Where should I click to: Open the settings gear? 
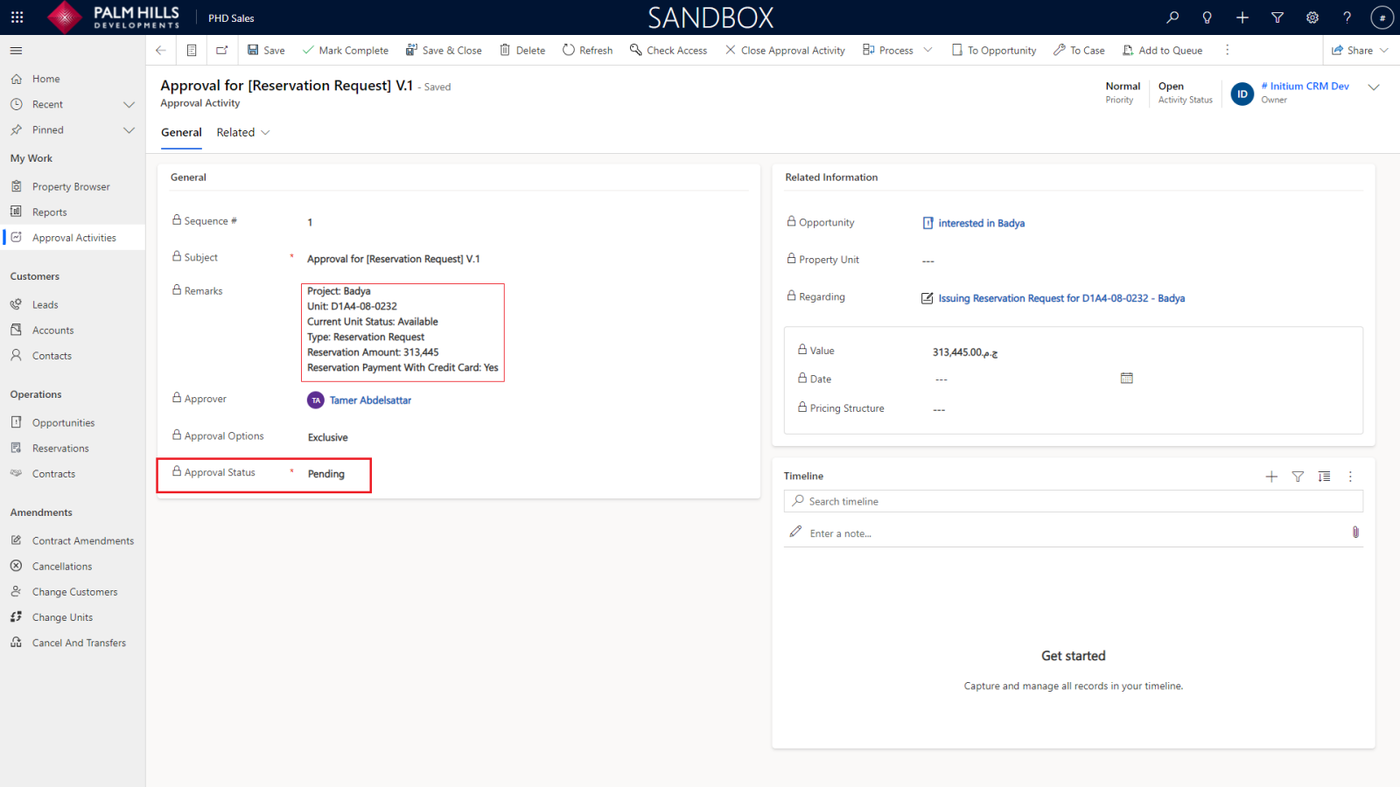(1312, 18)
